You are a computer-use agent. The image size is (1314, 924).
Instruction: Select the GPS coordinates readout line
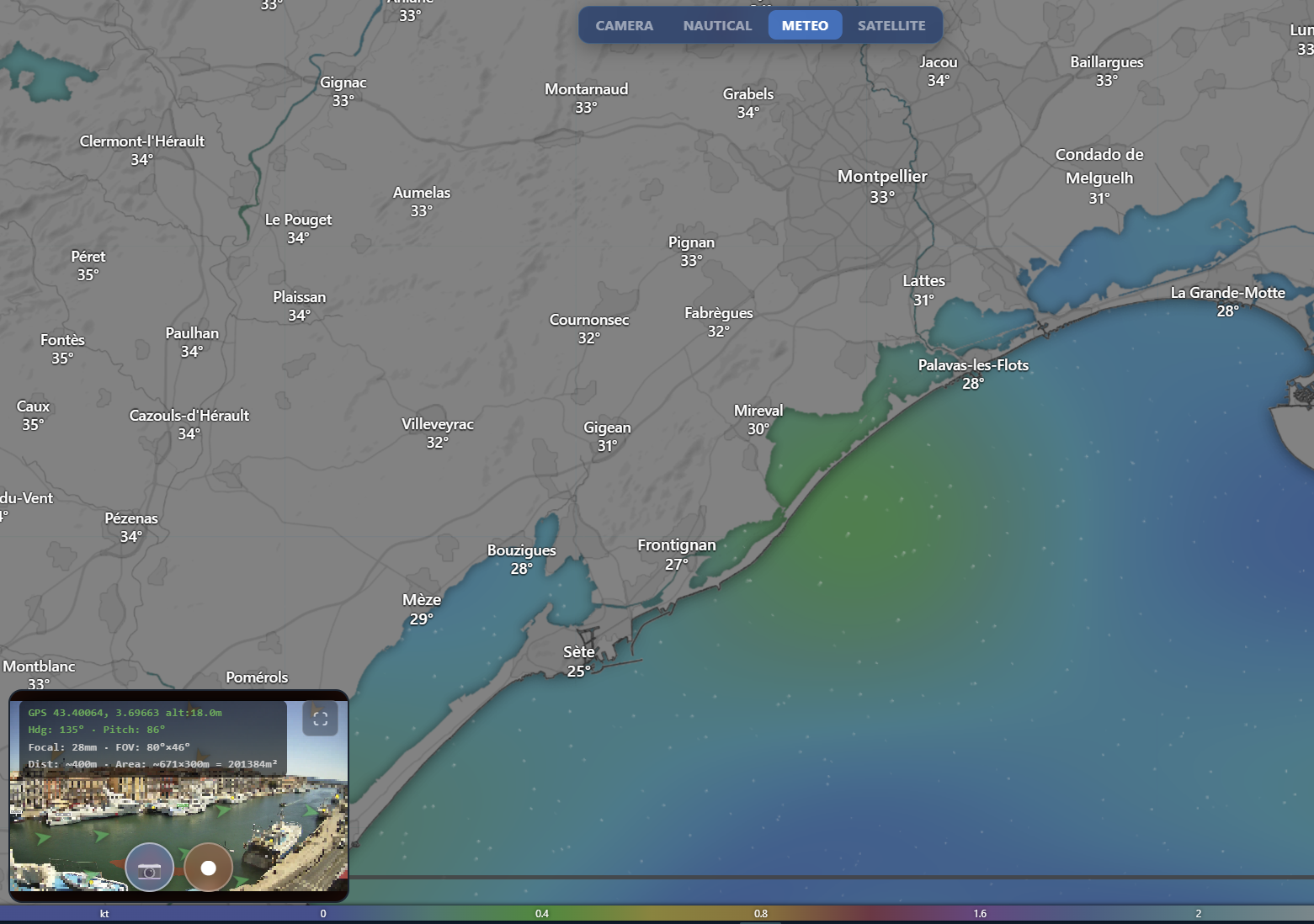coord(125,713)
